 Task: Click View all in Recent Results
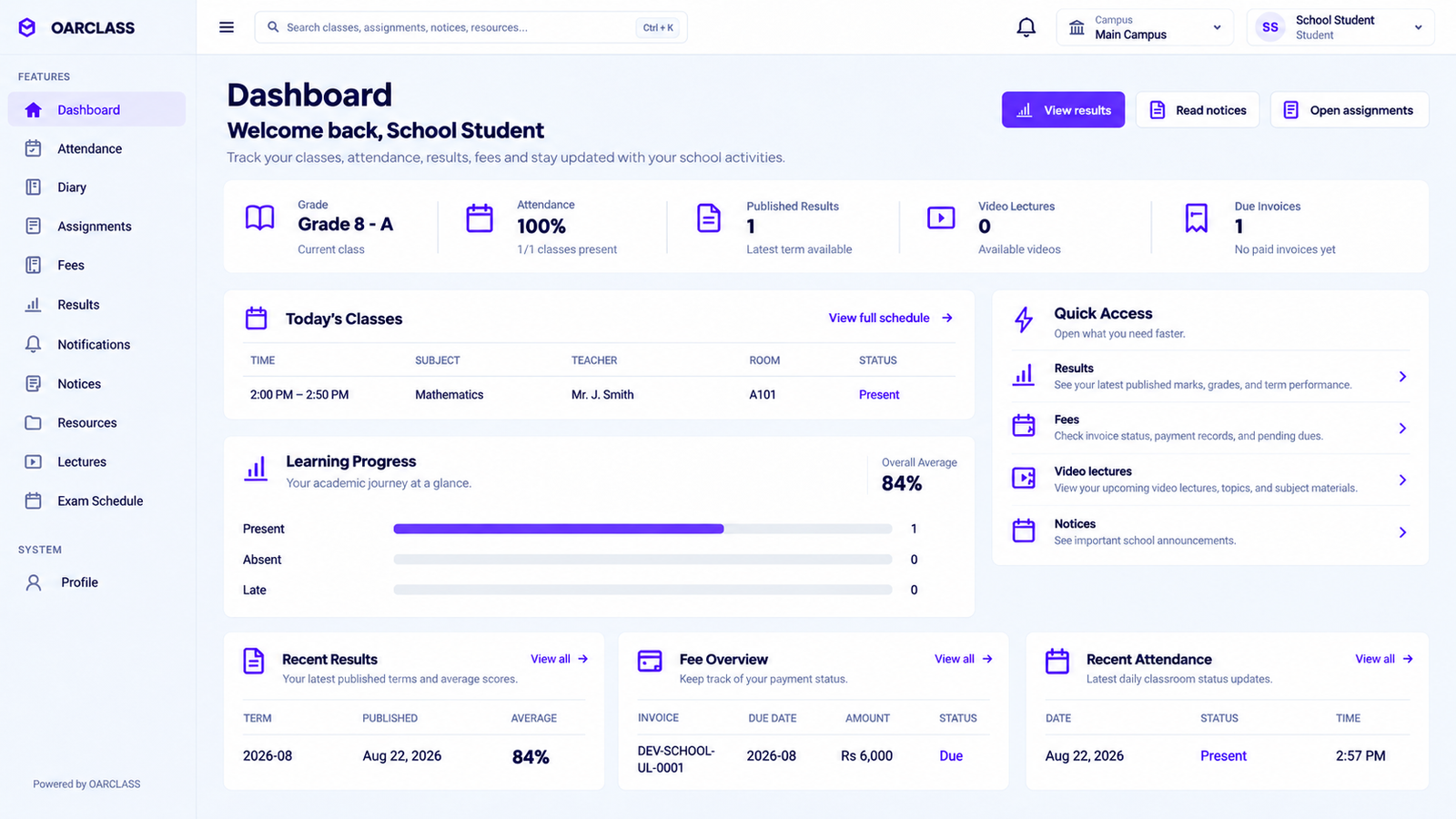[x=560, y=659]
